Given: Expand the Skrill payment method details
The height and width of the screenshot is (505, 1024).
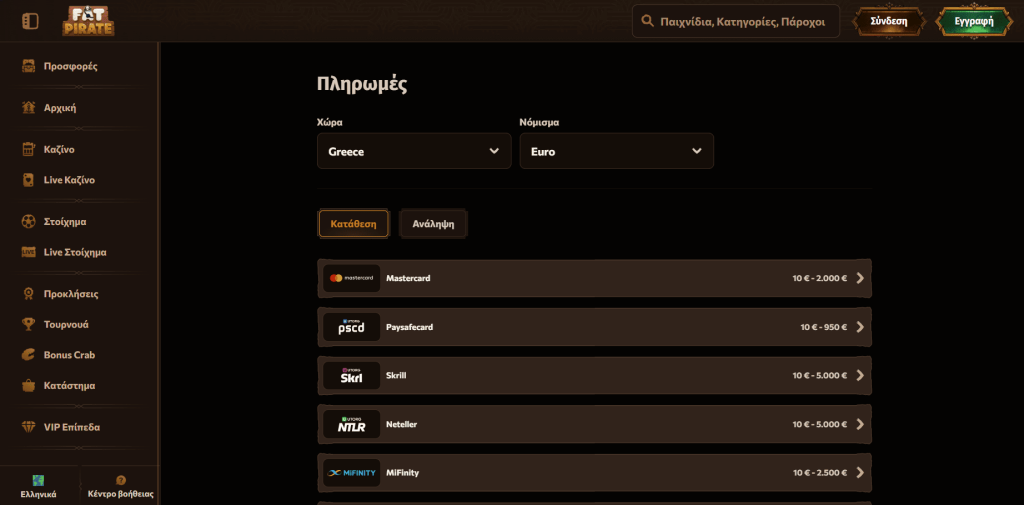Looking at the screenshot, I should pyautogui.click(x=594, y=376).
